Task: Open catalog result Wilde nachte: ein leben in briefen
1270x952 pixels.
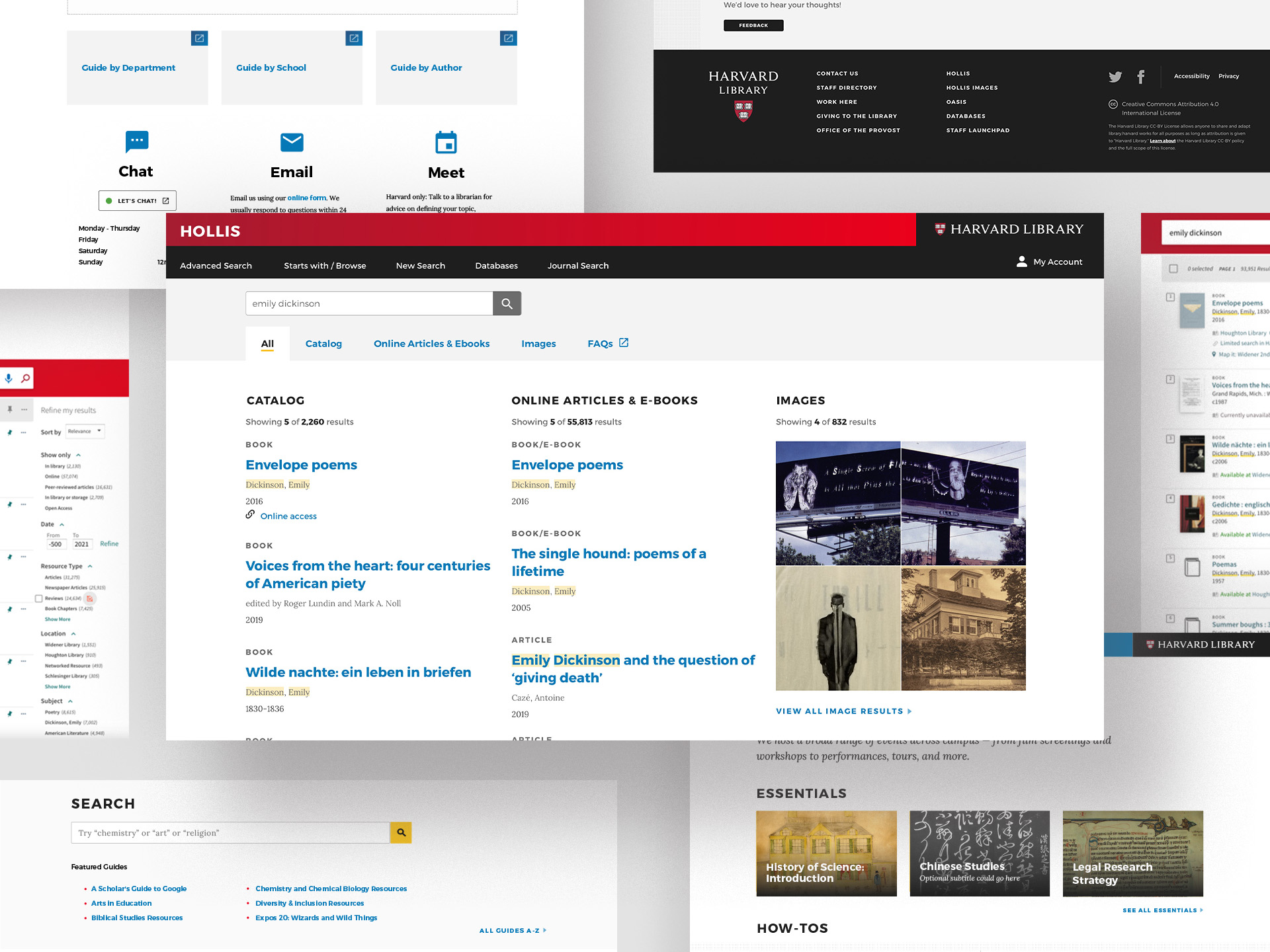Action: coord(359,672)
